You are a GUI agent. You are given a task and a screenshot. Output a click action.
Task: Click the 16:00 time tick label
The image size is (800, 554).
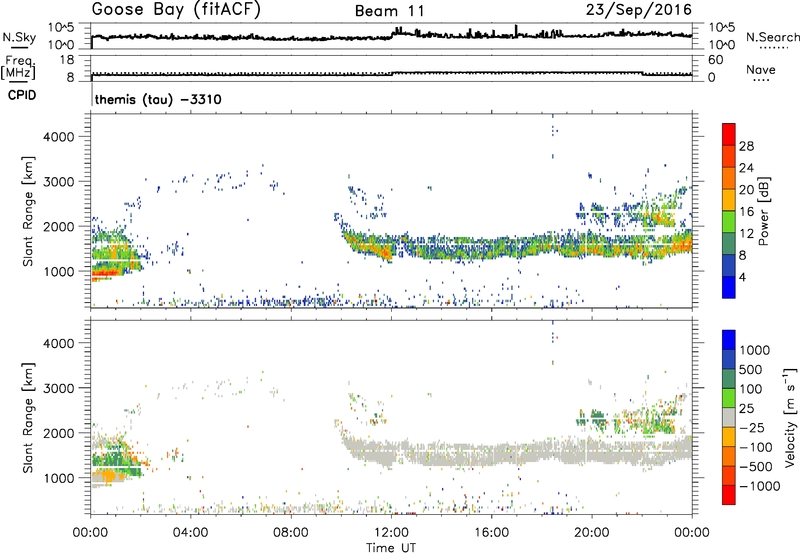point(491,533)
